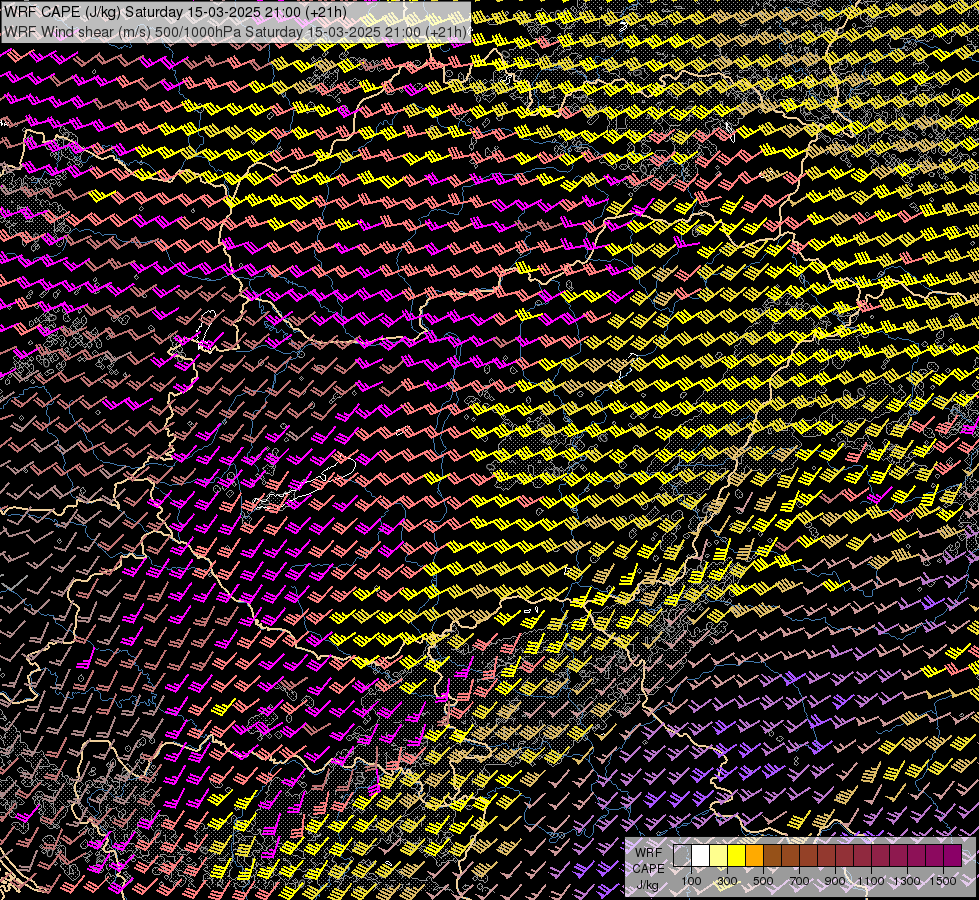Click the 500 legend value label
Image resolution: width=979 pixels, height=900 pixels.
click(763, 881)
